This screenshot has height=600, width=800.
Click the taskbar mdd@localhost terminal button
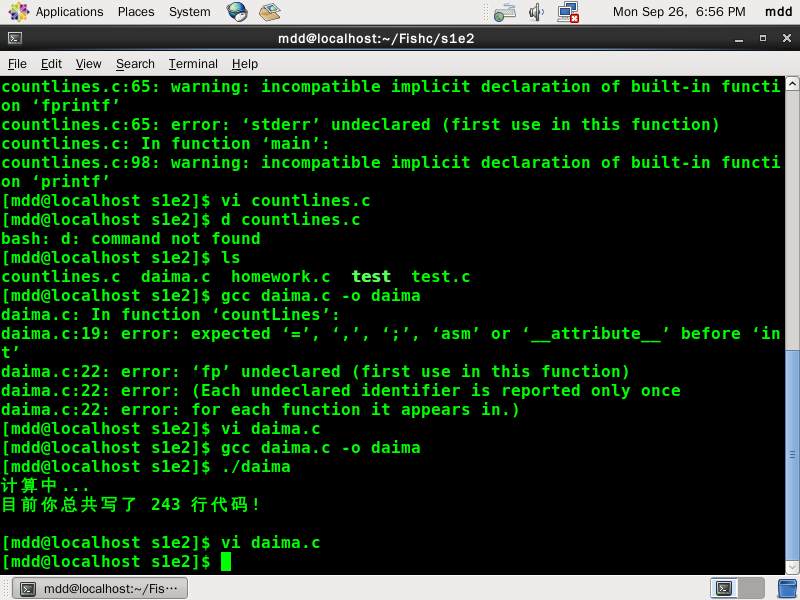[100, 588]
